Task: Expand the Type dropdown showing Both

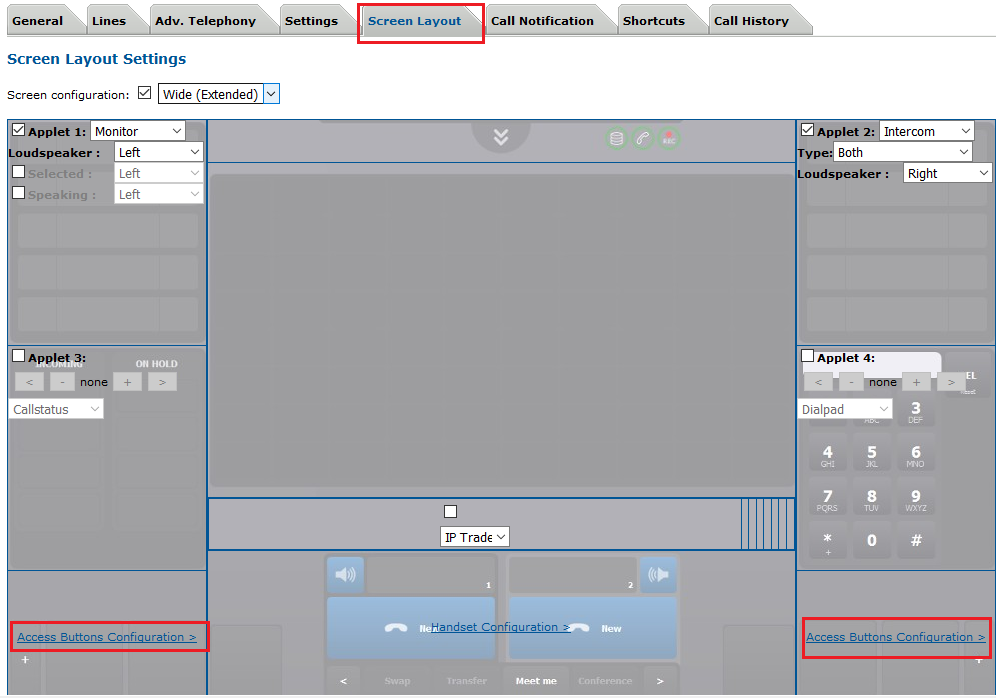Action: [903, 152]
